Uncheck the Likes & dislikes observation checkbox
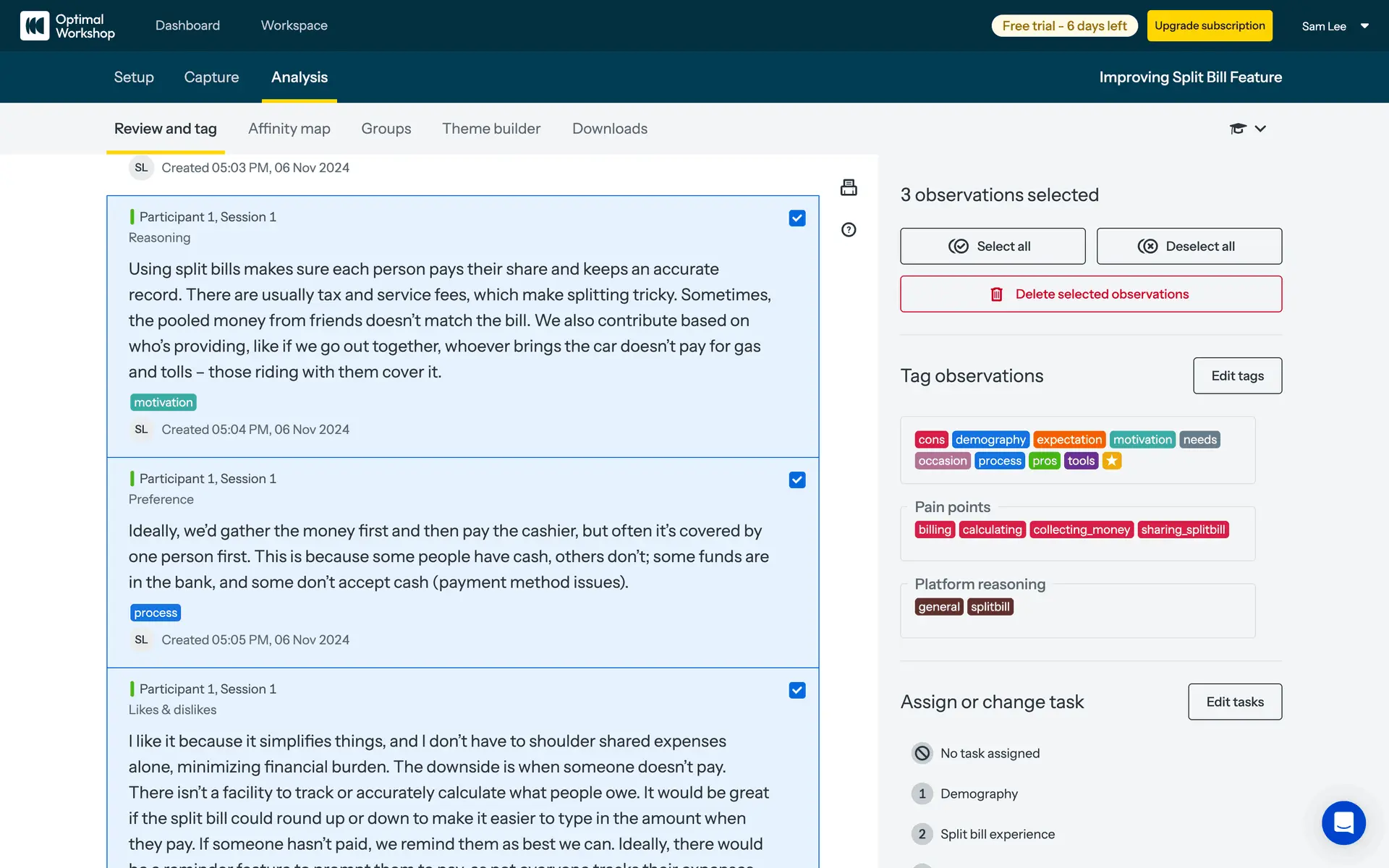1389x868 pixels. point(797,690)
